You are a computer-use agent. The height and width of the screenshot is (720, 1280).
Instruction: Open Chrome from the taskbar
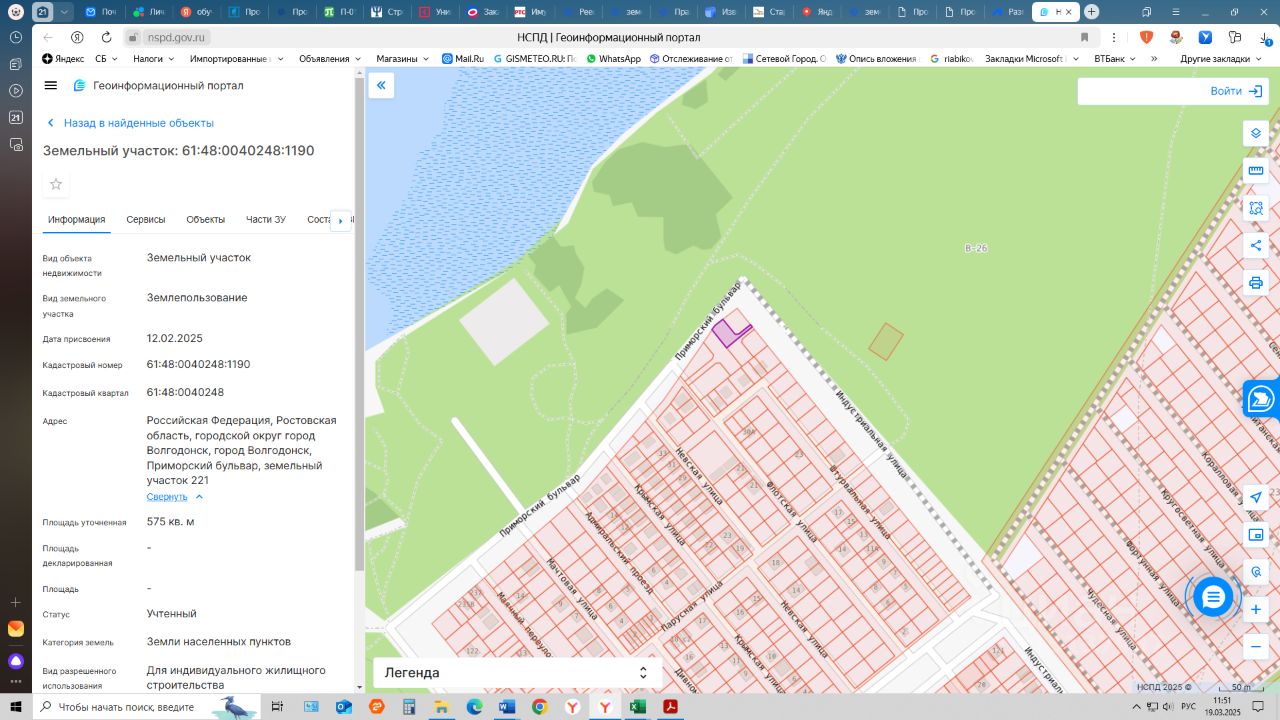[539, 707]
